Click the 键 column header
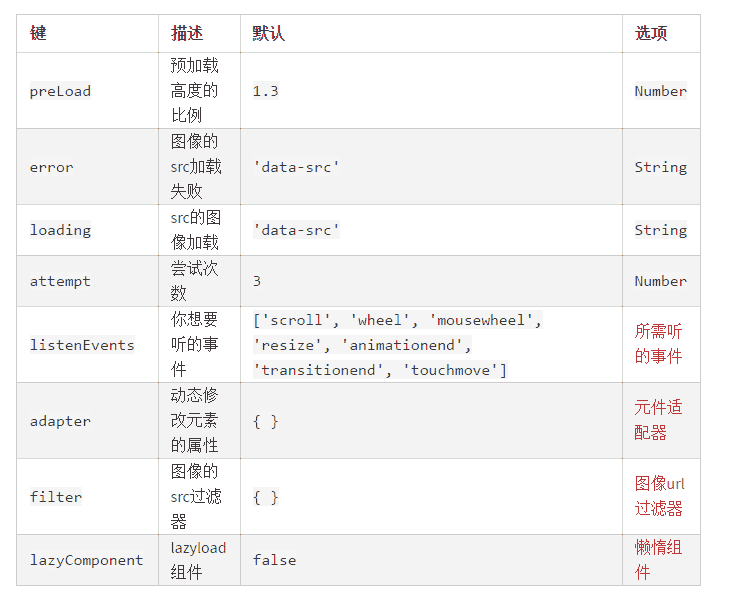Viewport: 731px width, 598px height. tap(38, 33)
